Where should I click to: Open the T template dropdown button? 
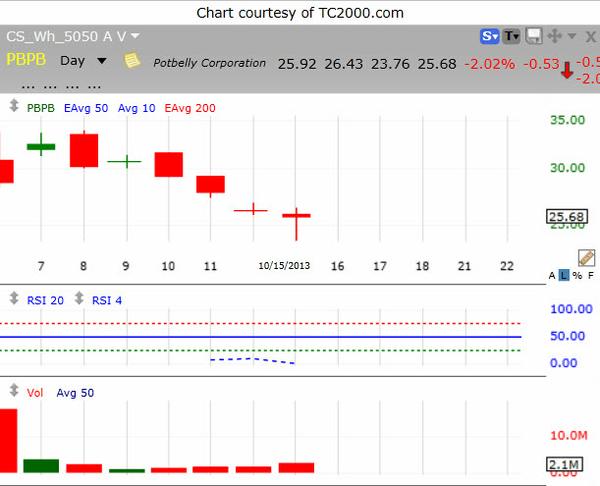tap(511, 37)
